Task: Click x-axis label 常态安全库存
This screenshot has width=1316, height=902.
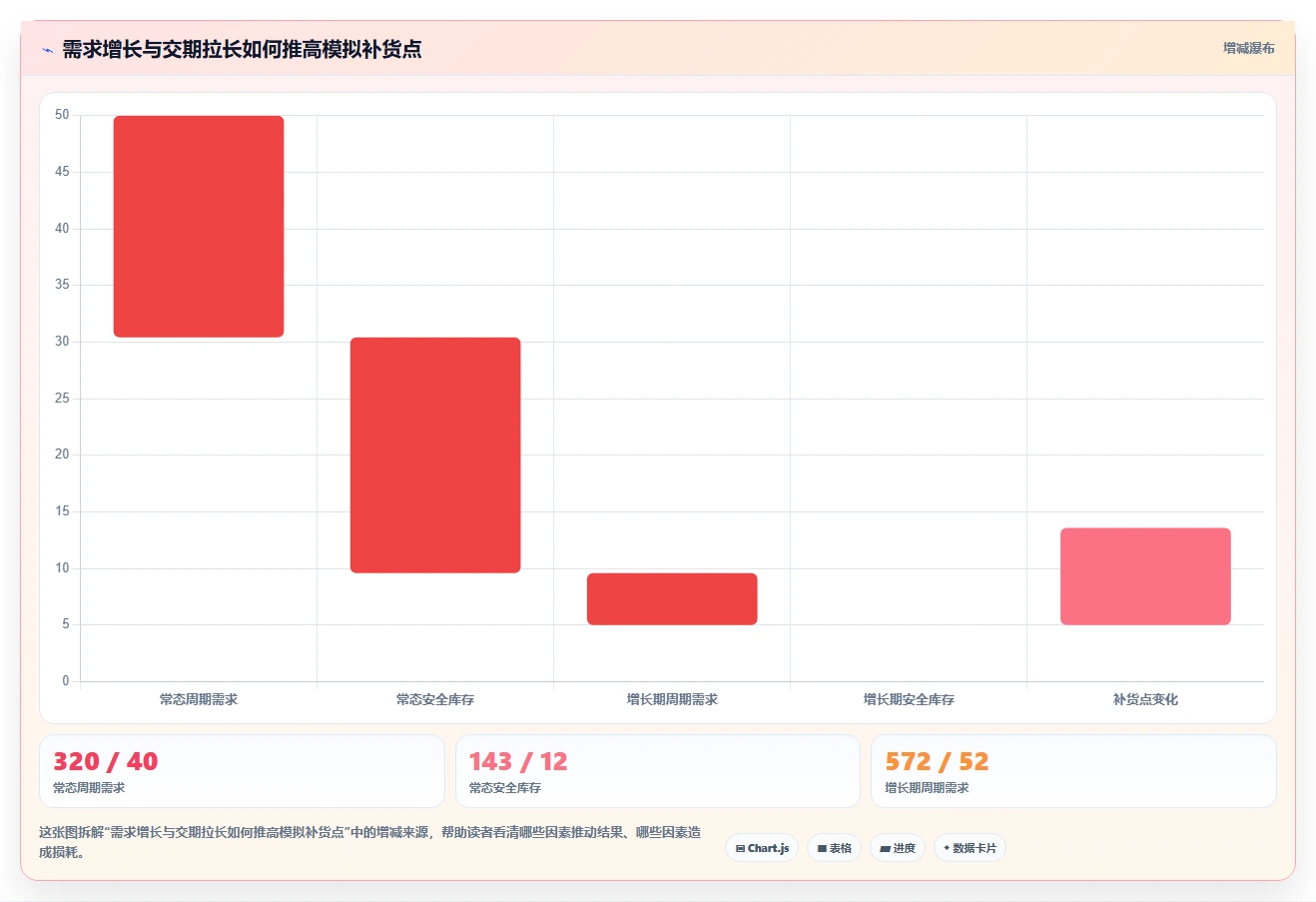Action: 435,699
